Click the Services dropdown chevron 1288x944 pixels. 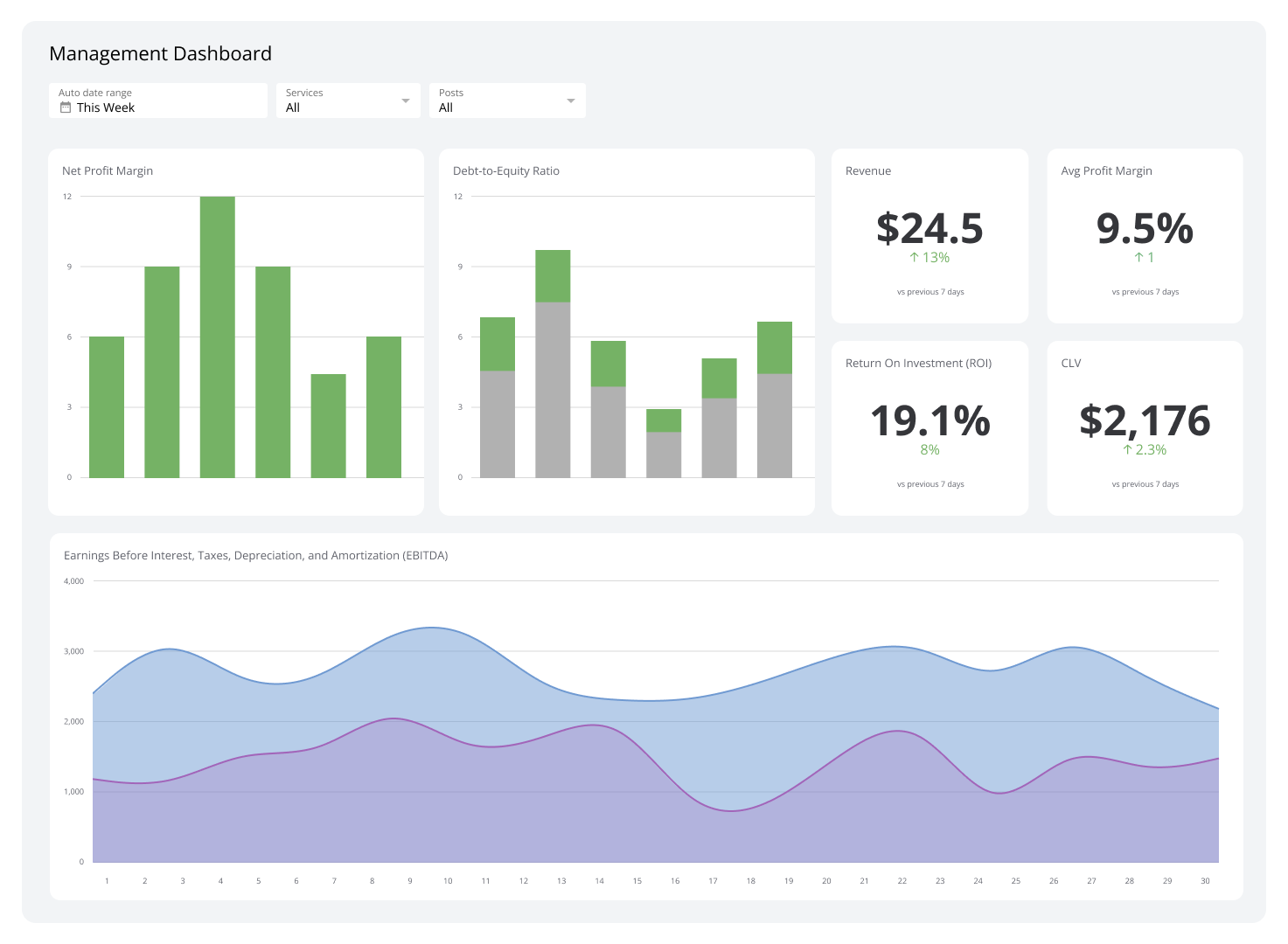click(405, 100)
